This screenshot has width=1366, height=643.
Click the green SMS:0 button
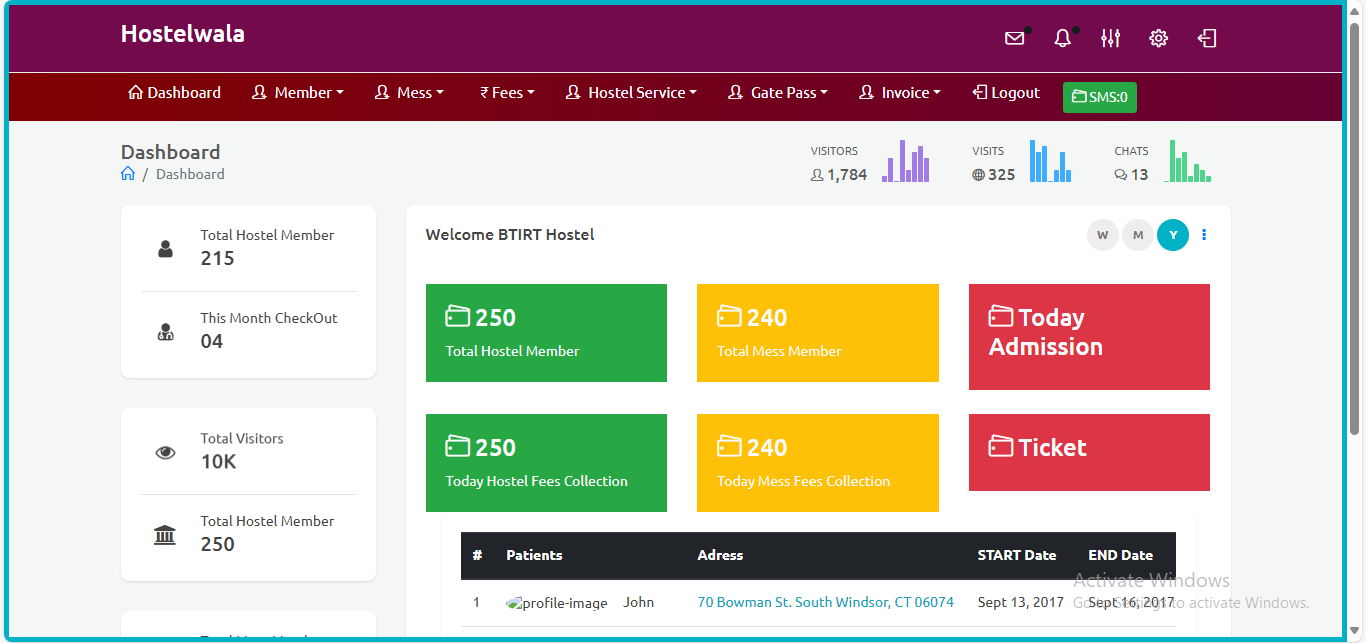coord(1099,97)
